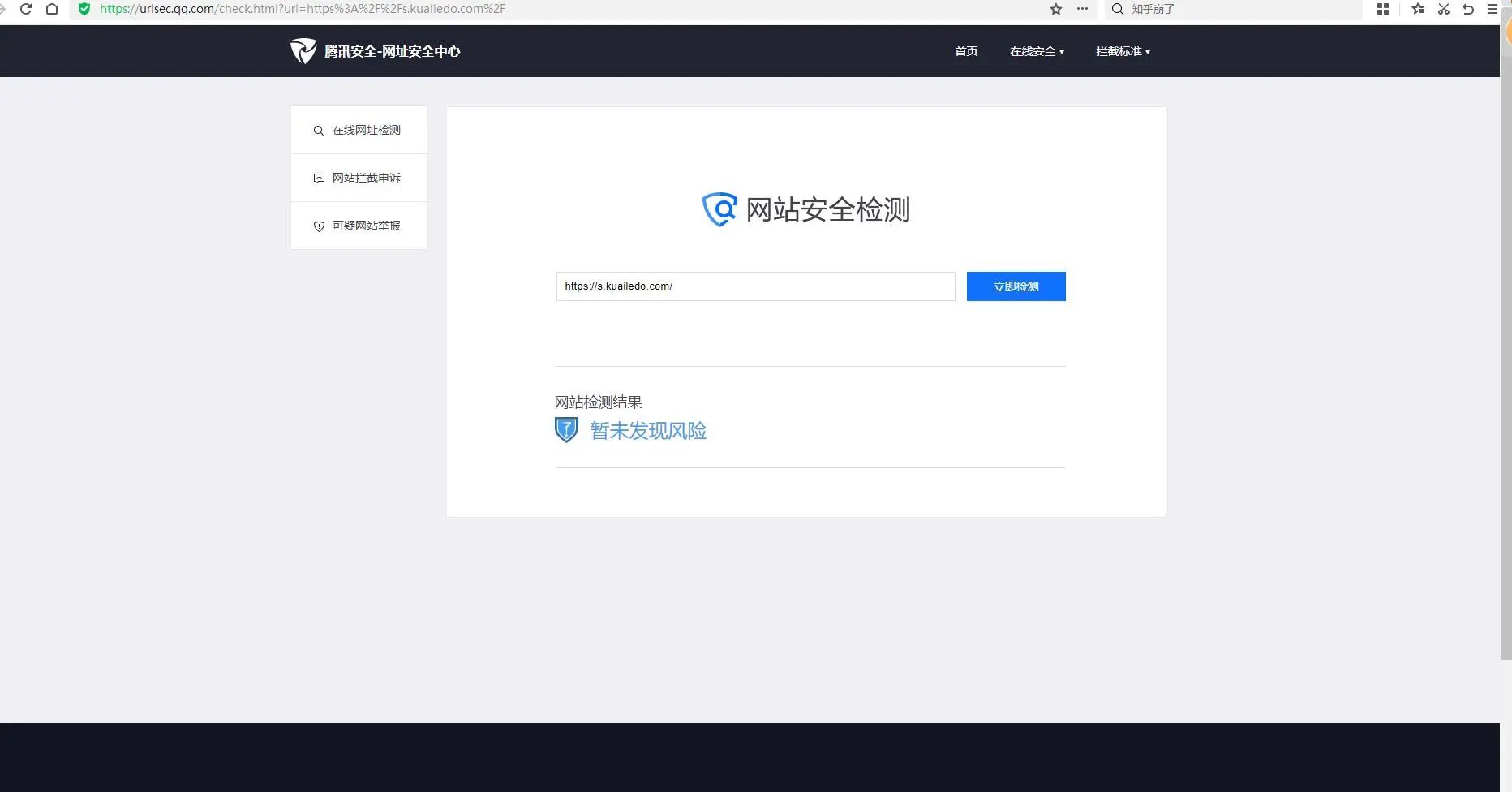Expand the 在线安全 dropdown menu
This screenshot has width=1512, height=792.
[1037, 51]
